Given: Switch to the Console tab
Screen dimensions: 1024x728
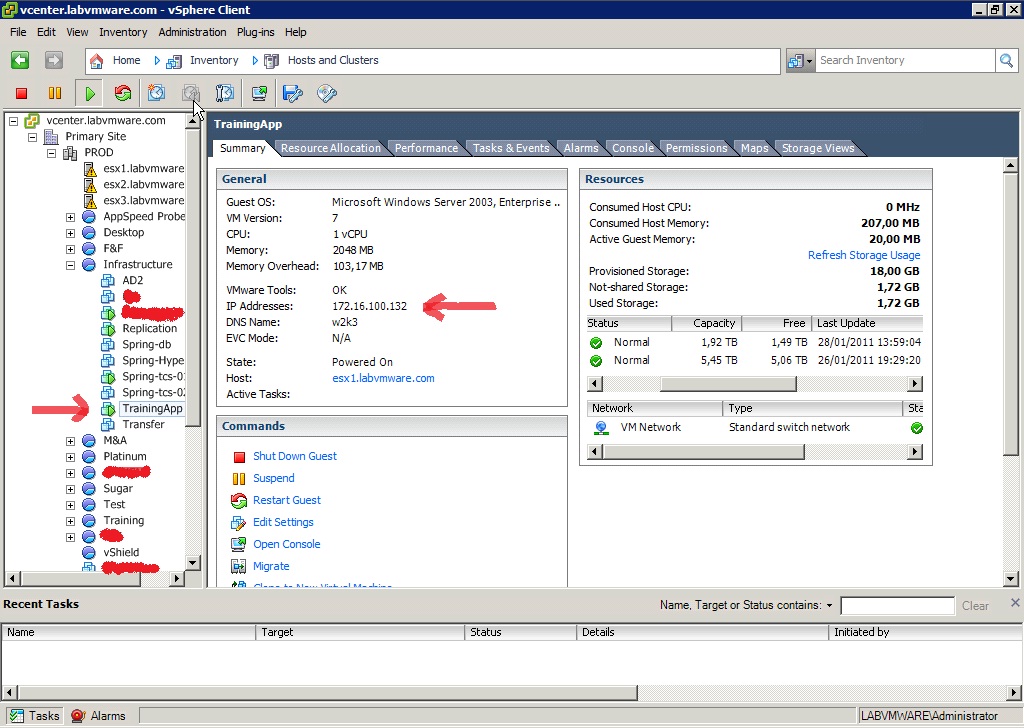Looking at the screenshot, I should click(632, 148).
